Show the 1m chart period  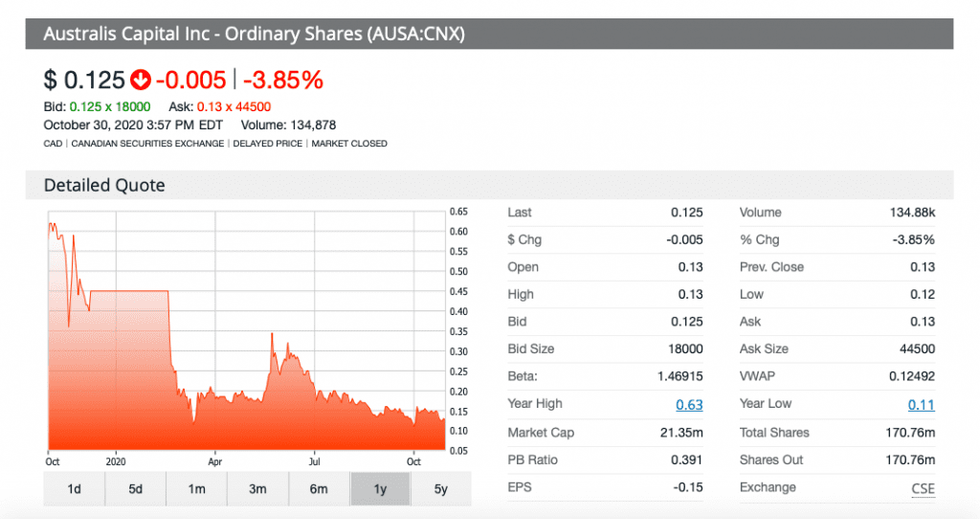197,488
